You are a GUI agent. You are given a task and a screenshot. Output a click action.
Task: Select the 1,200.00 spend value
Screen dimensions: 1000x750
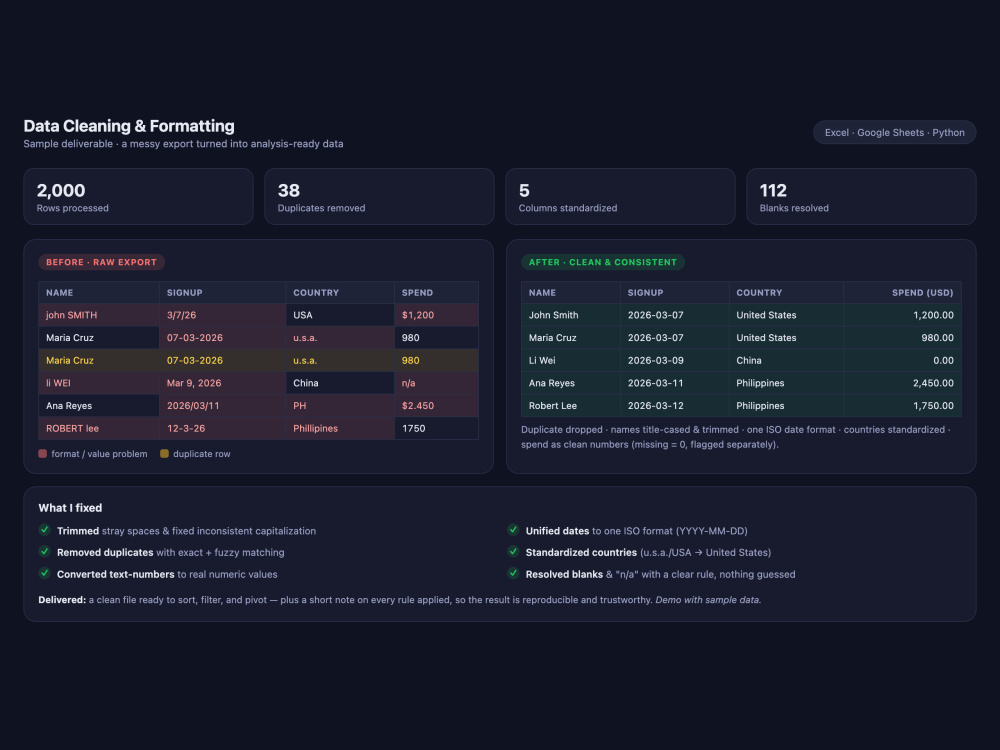(902, 315)
